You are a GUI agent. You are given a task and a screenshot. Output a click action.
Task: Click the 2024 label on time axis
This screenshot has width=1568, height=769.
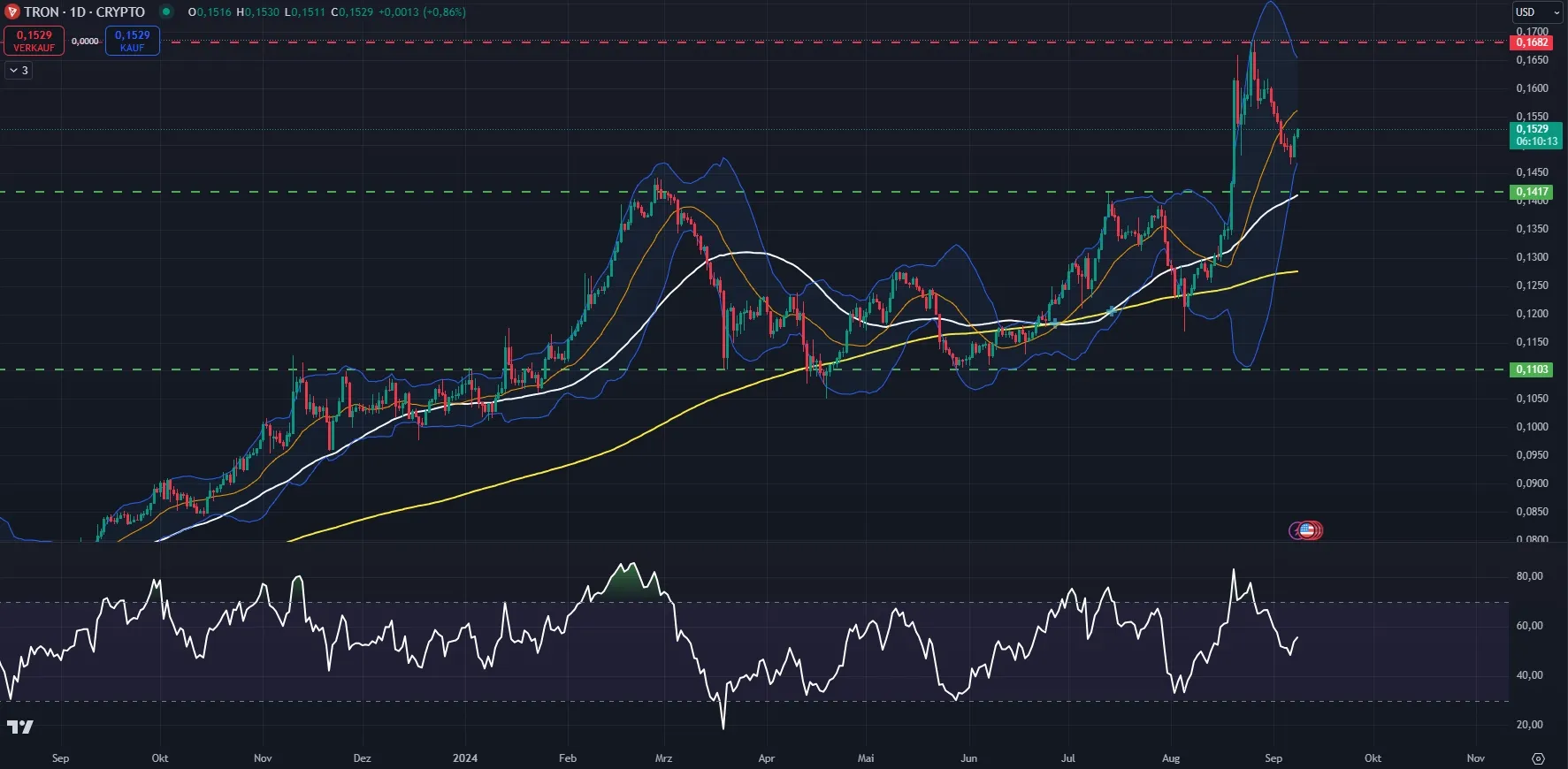pyautogui.click(x=465, y=758)
